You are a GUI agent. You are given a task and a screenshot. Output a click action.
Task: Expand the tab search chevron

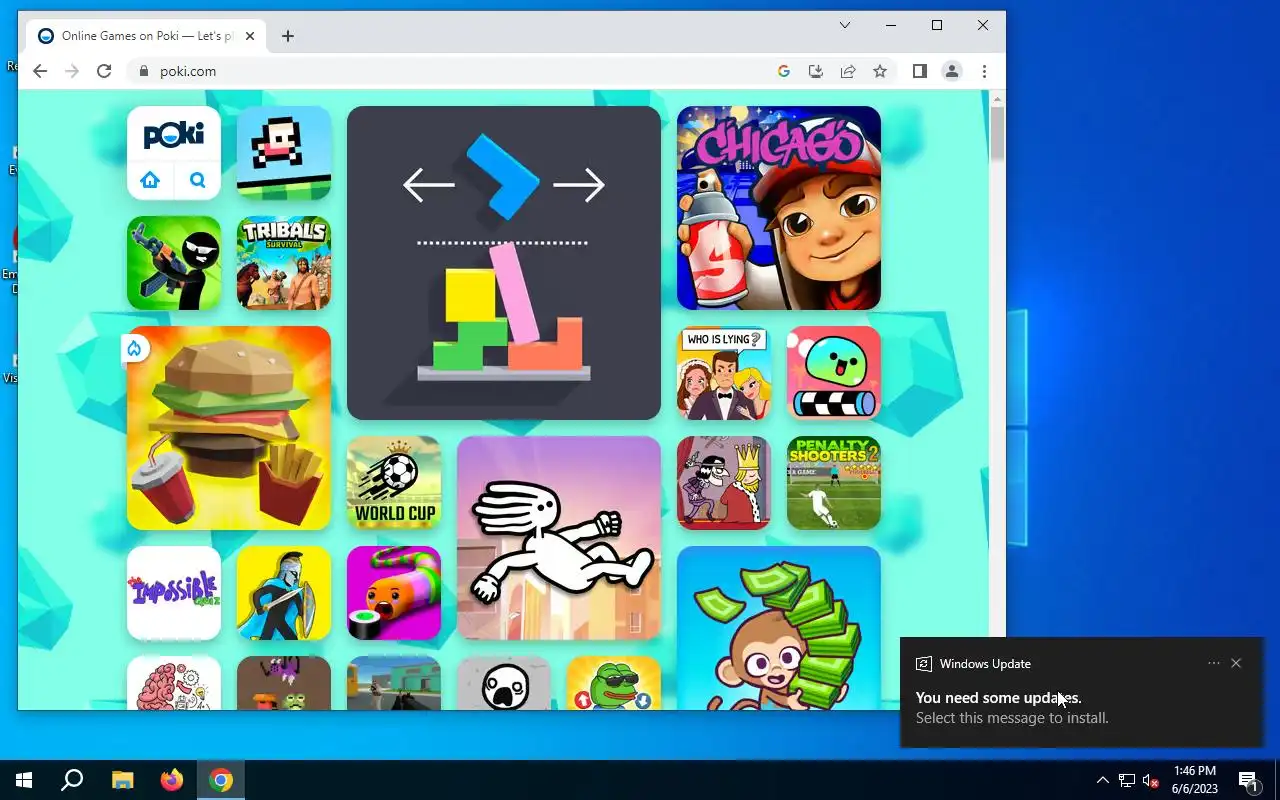pos(845,25)
